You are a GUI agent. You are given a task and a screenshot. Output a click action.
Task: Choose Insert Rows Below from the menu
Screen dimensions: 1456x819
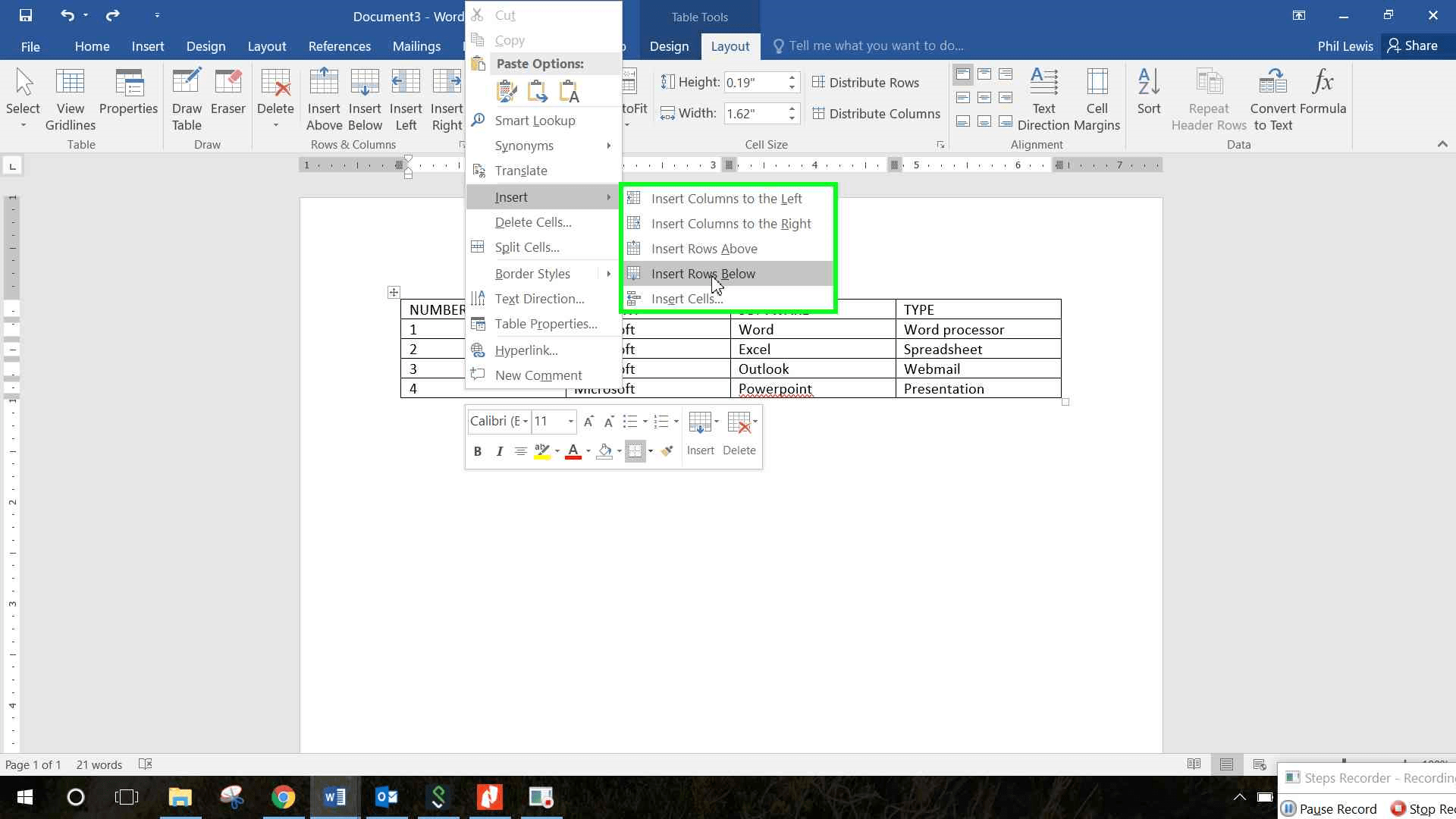click(703, 273)
